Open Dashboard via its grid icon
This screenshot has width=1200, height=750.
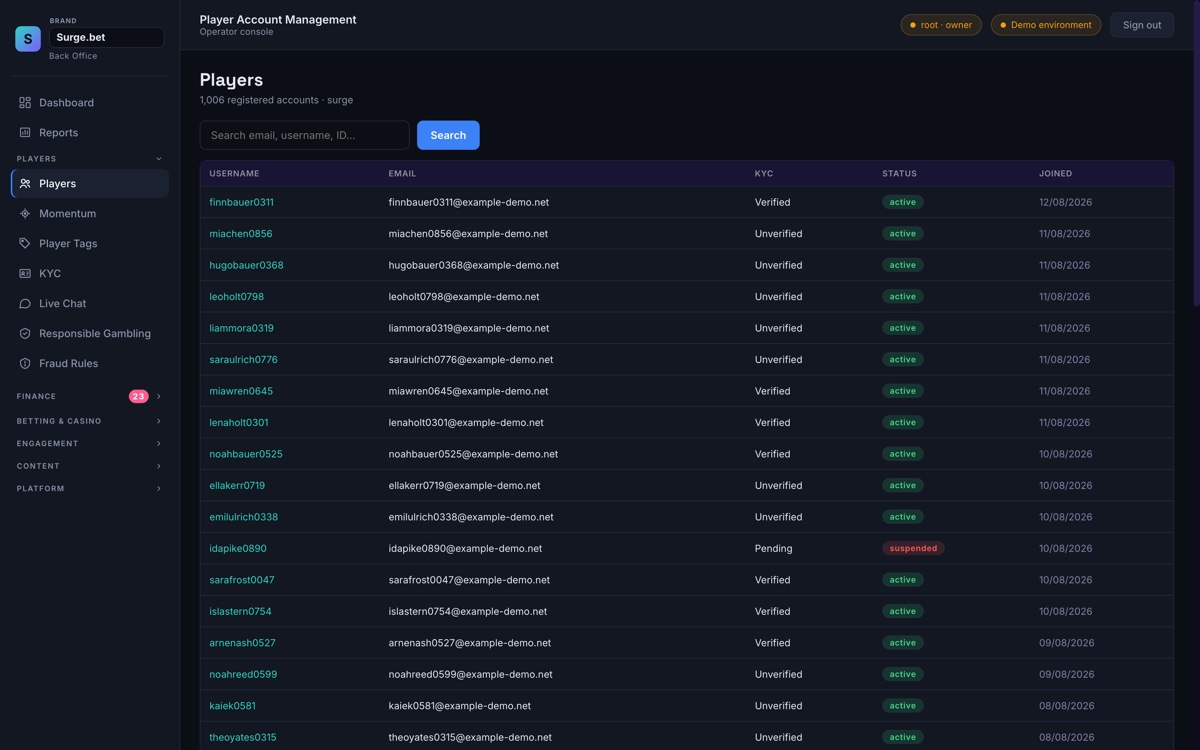pyautogui.click(x=25, y=103)
